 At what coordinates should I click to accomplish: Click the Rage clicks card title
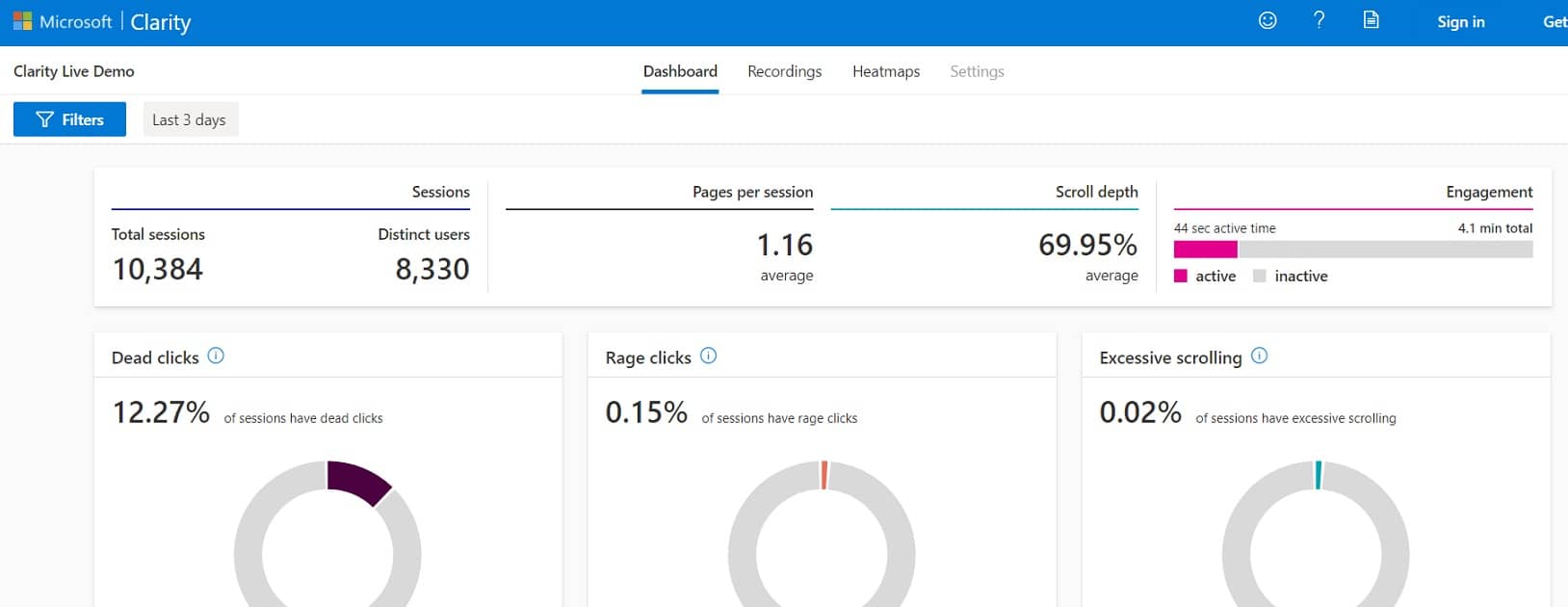[x=648, y=357]
